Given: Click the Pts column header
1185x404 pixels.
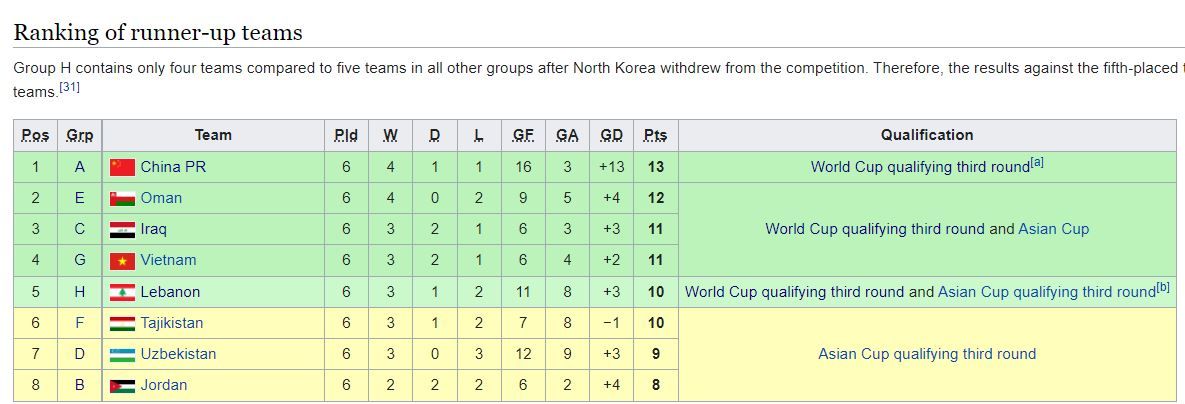Looking at the screenshot, I should point(655,135).
